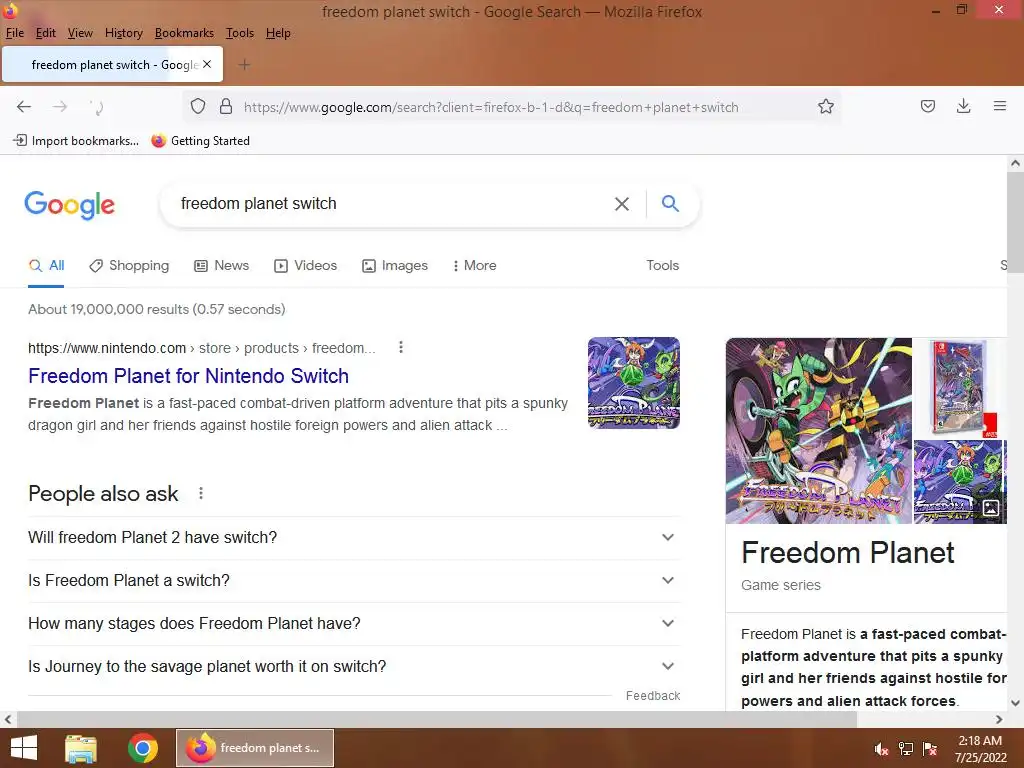Open the View menu
Screen dimensions: 1024x768
click(x=80, y=33)
